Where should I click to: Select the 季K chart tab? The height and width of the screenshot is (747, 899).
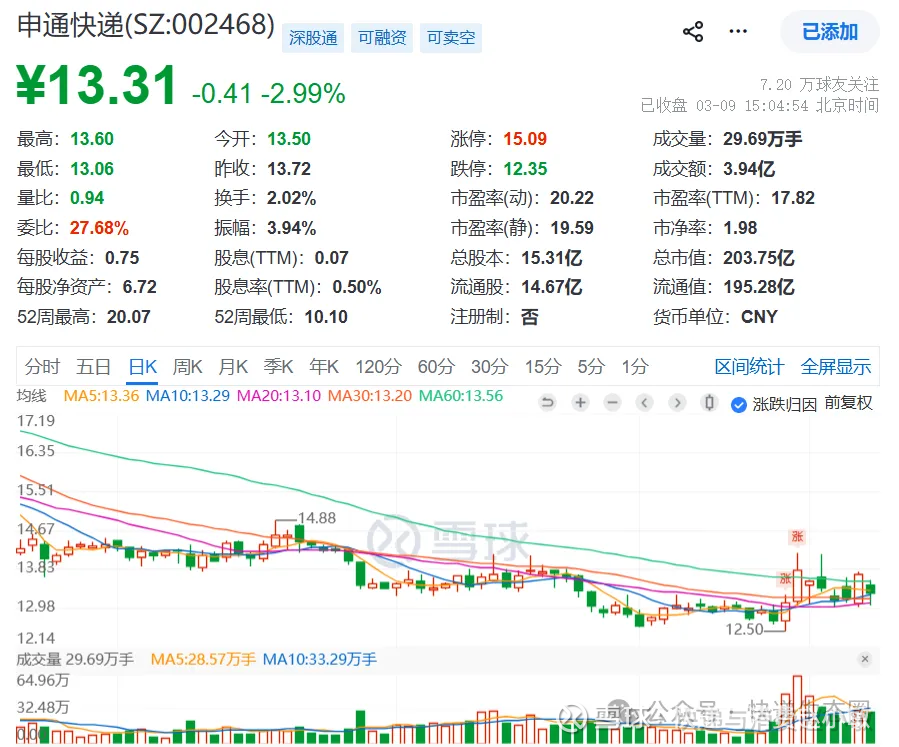point(278,366)
